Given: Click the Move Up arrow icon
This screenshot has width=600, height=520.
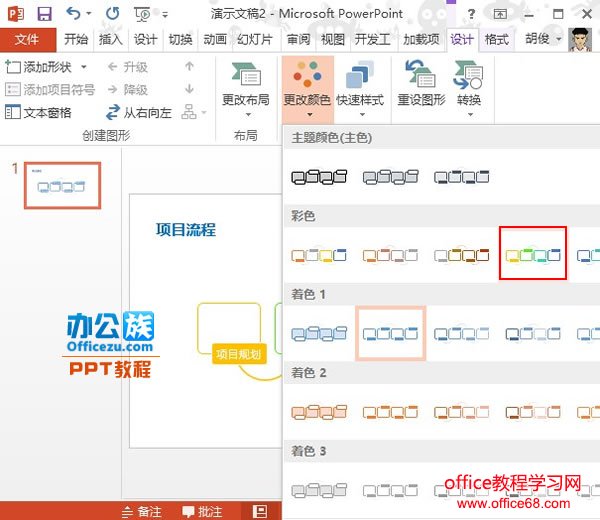Looking at the screenshot, I should 189,67.
